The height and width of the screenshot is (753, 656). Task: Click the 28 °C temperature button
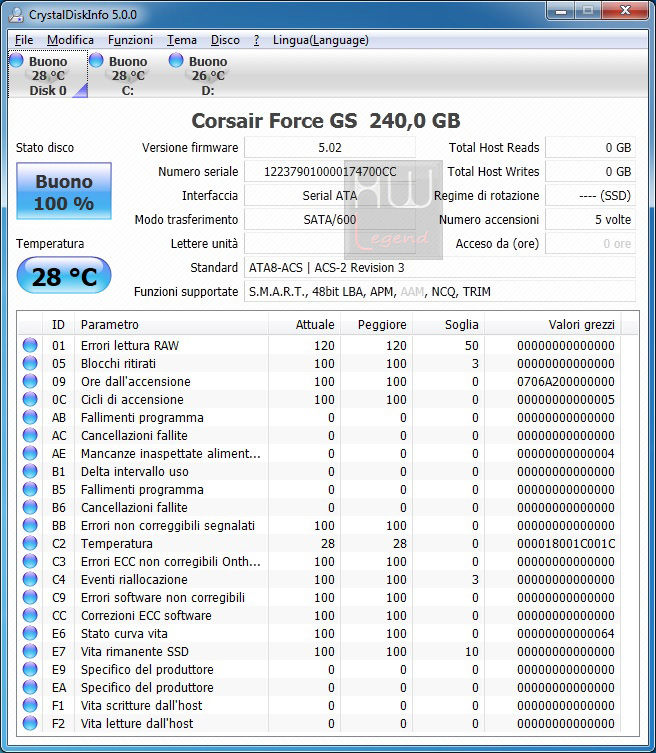pyautogui.click(x=64, y=275)
